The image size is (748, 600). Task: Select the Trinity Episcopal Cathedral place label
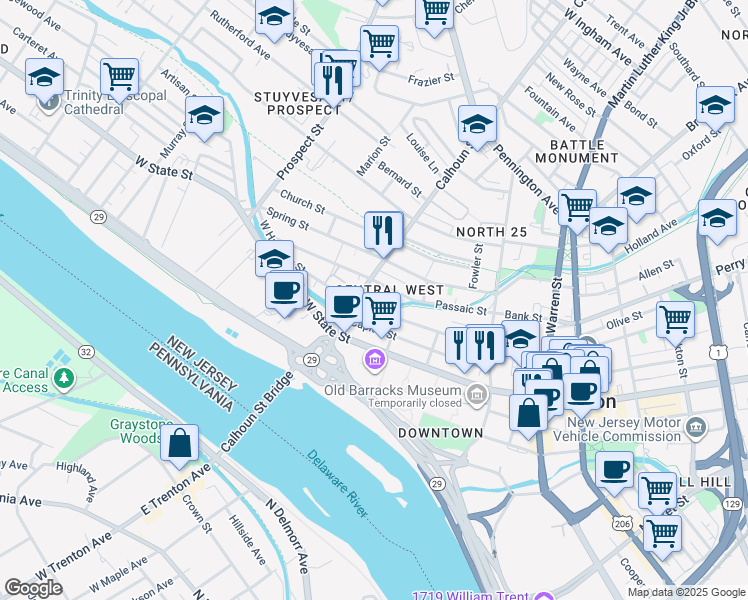tap(115, 103)
